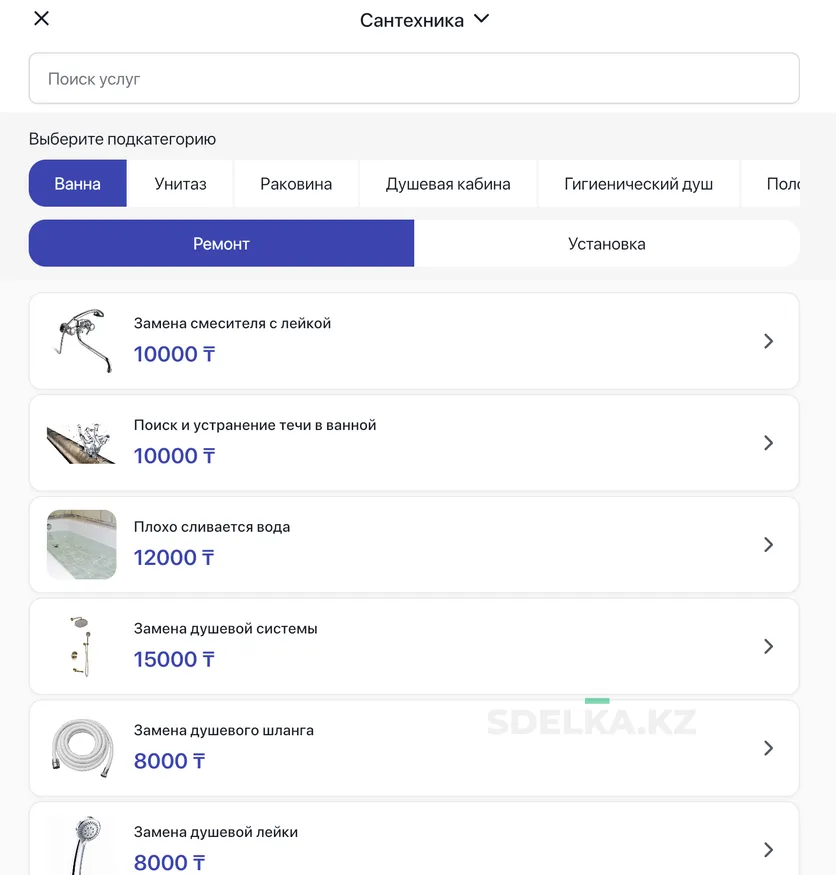836x875 pixels.
Task: Open the Душевая кабина subcategory
Action: (448, 184)
